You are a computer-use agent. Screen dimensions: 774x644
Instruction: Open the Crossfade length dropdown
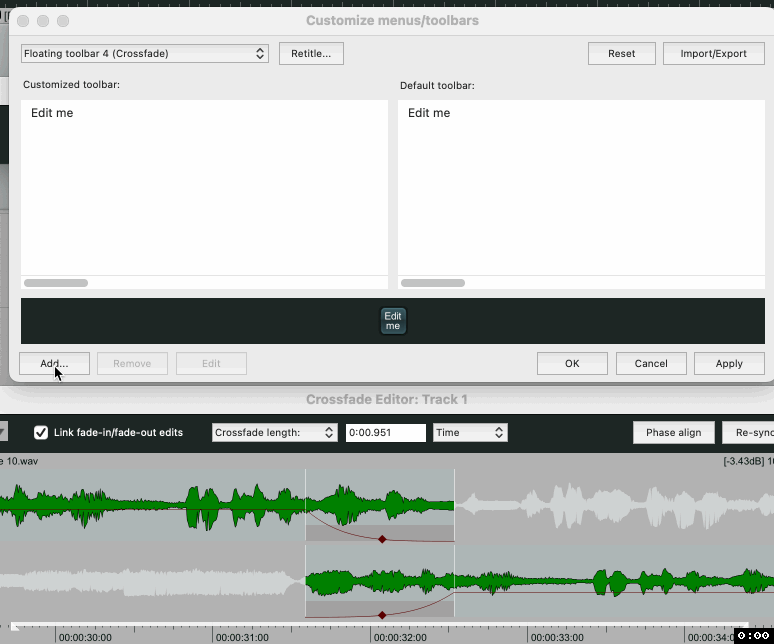(x=274, y=432)
